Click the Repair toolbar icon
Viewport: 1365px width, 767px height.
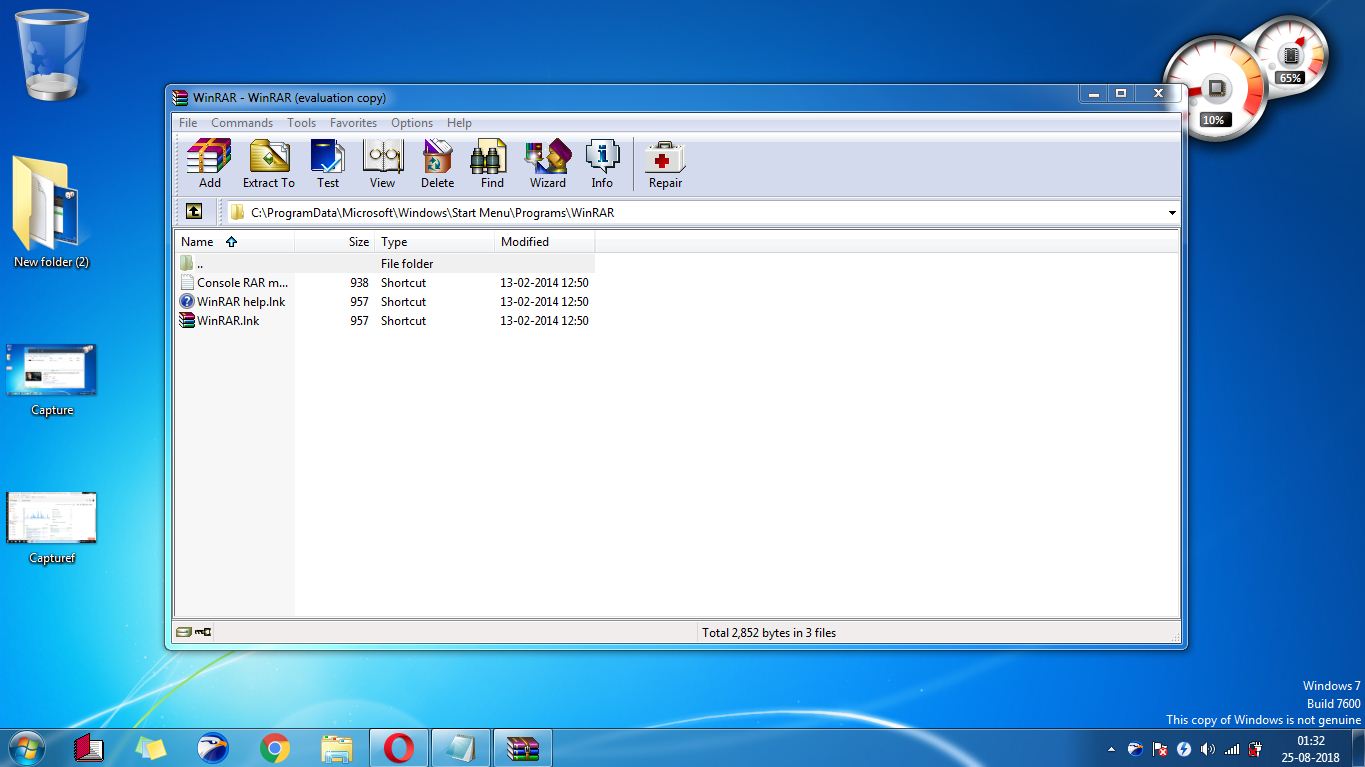665,164
